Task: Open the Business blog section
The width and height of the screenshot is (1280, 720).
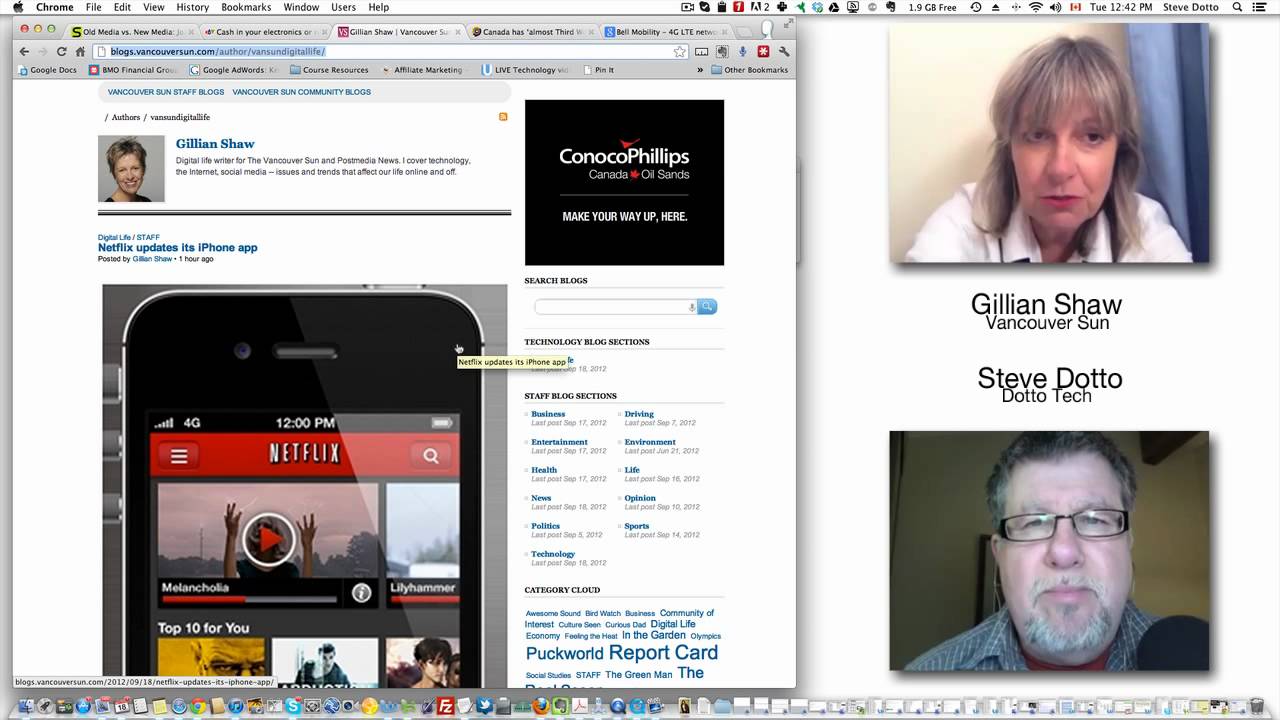Action: coord(548,414)
